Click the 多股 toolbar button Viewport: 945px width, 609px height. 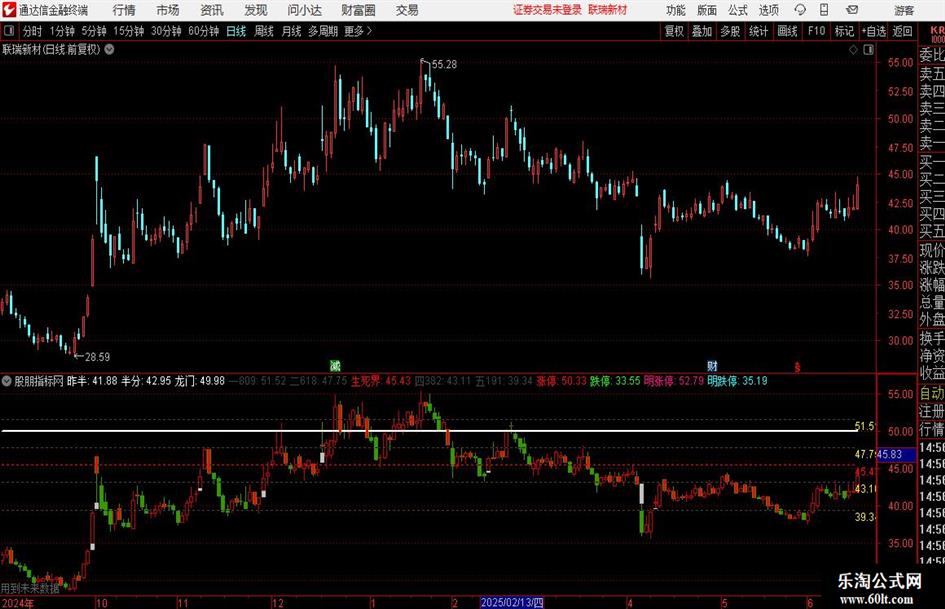[x=730, y=31]
